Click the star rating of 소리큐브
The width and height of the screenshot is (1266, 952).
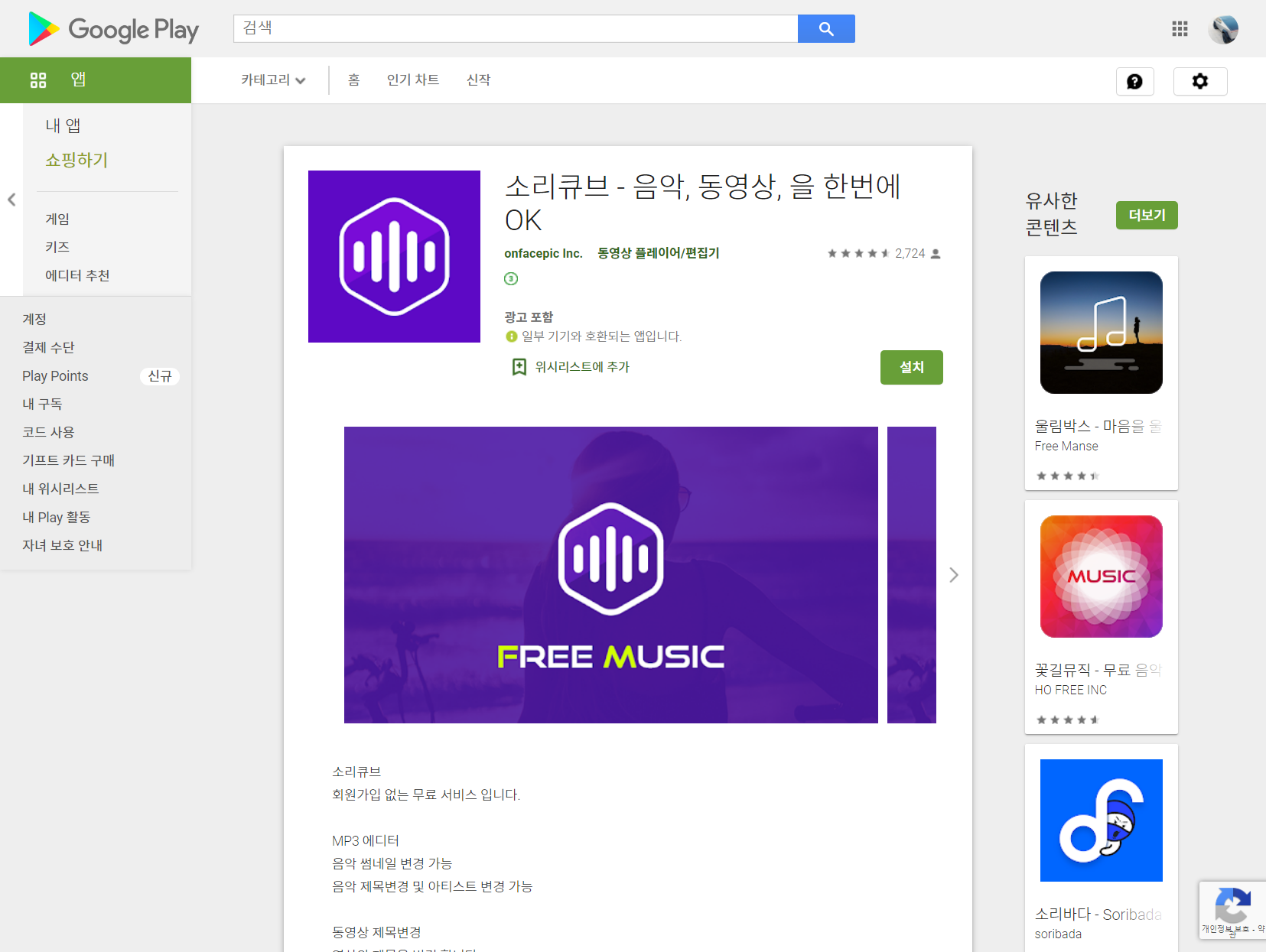[858, 254]
